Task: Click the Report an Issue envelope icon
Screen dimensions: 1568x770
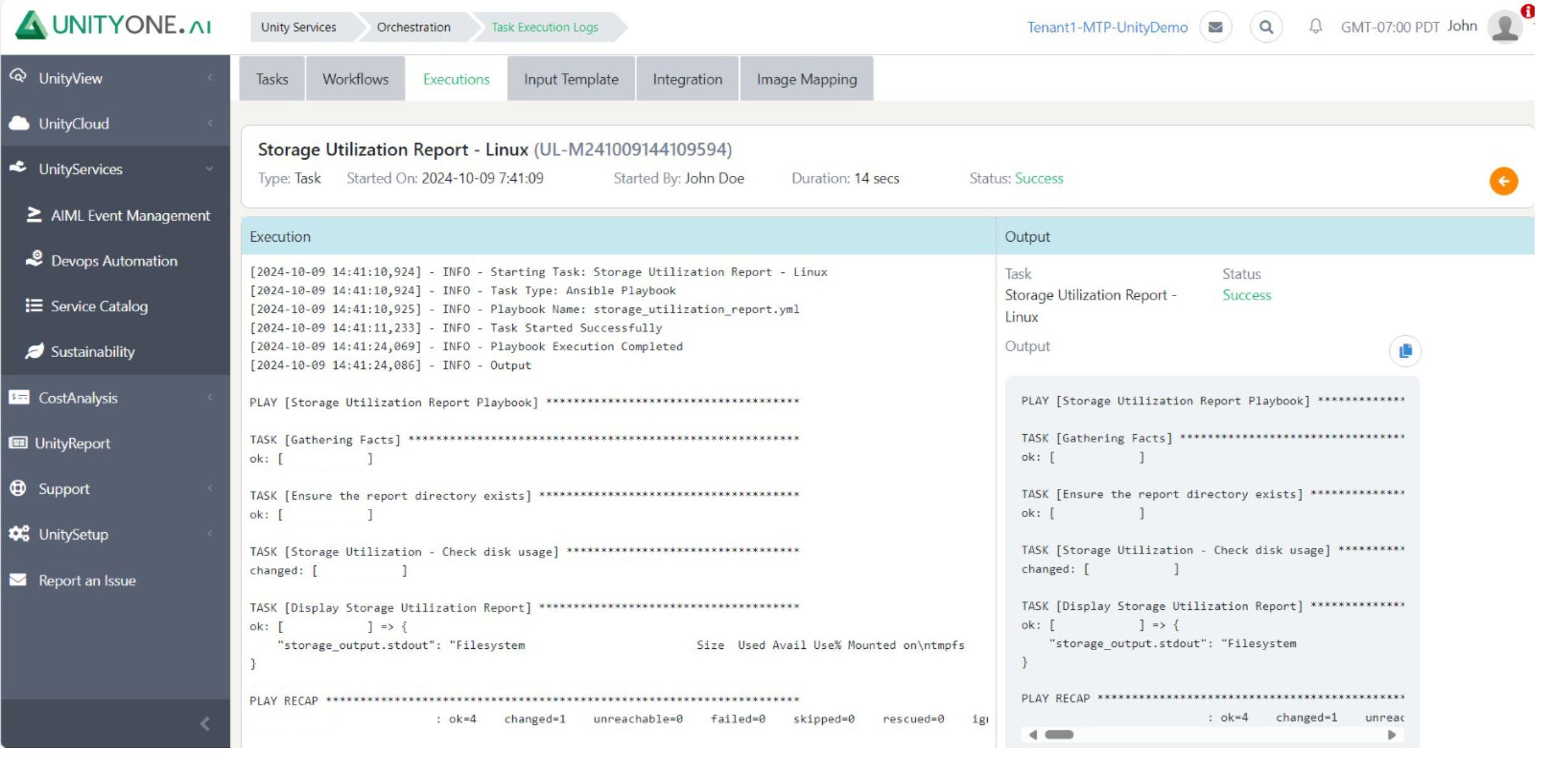Action: (x=18, y=579)
